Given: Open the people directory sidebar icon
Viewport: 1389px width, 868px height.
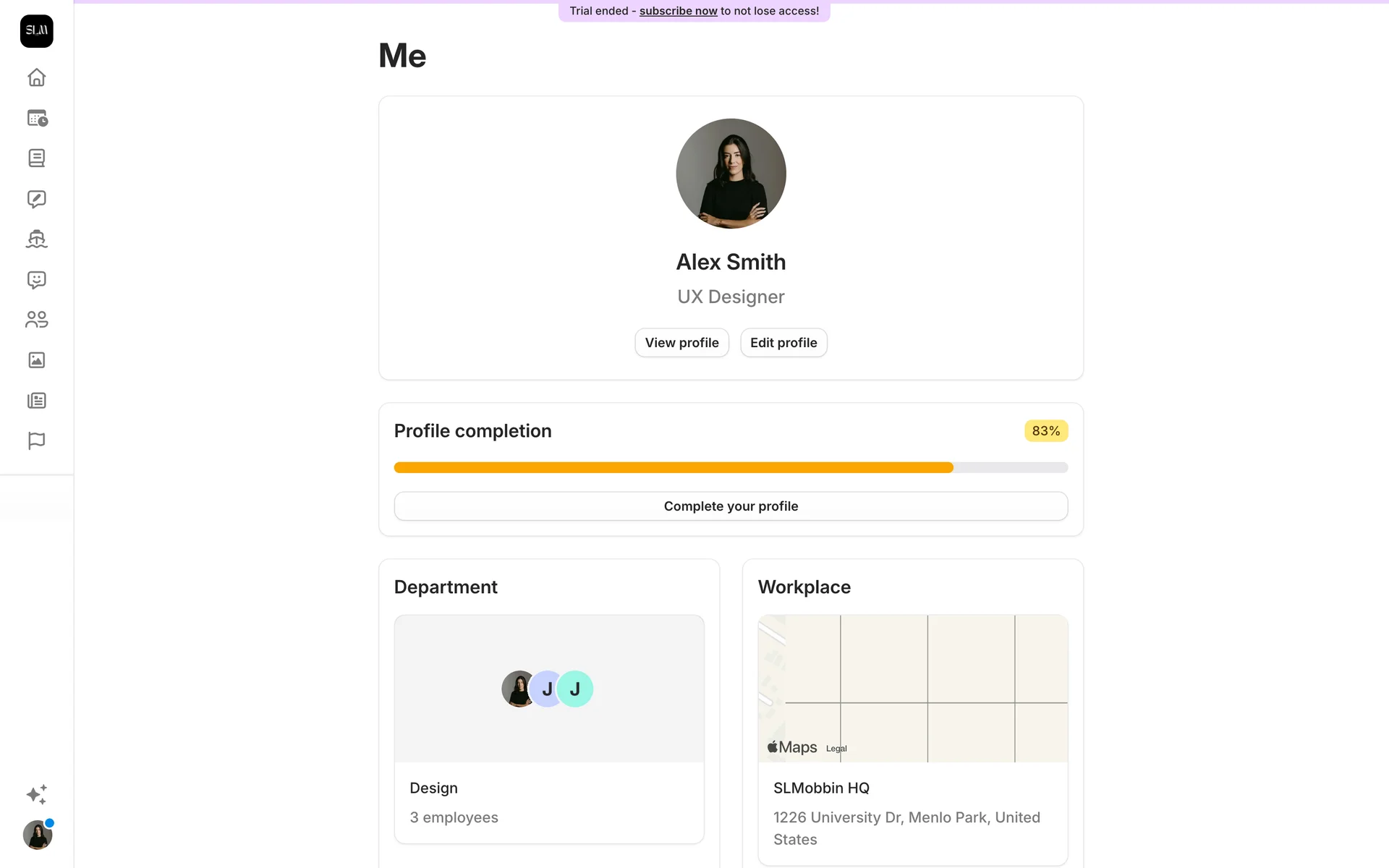Looking at the screenshot, I should coord(37,320).
